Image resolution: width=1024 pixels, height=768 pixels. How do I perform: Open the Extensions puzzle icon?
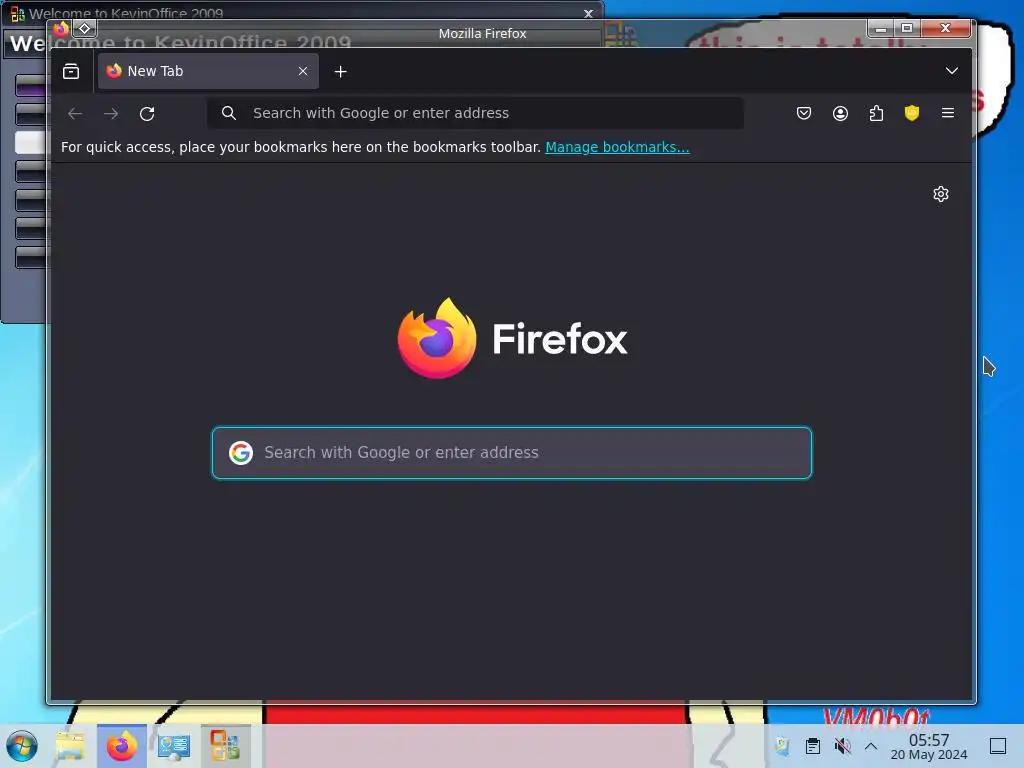(x=876, y=113)
